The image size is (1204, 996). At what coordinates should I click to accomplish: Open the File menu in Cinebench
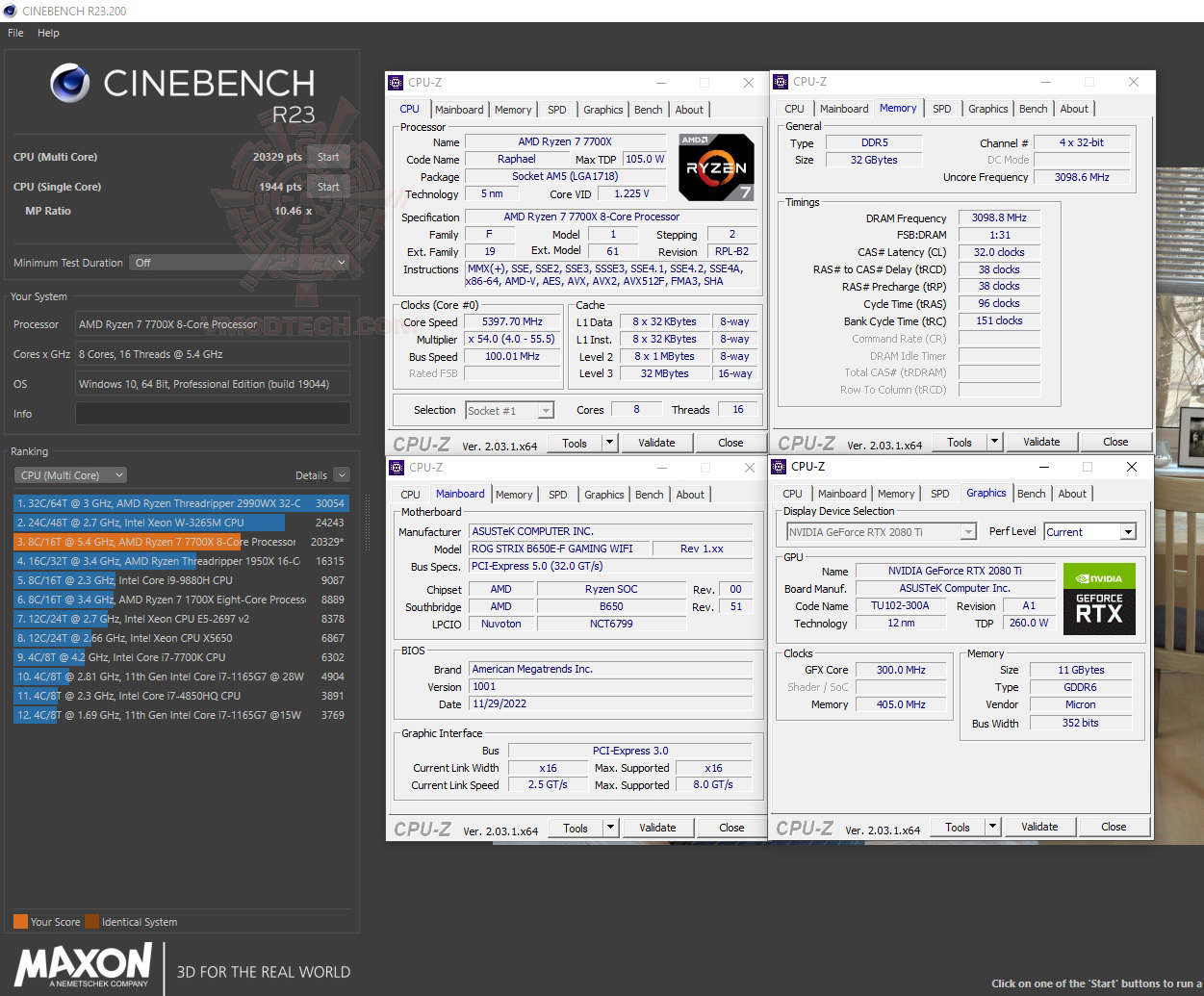tap(15, 33)
